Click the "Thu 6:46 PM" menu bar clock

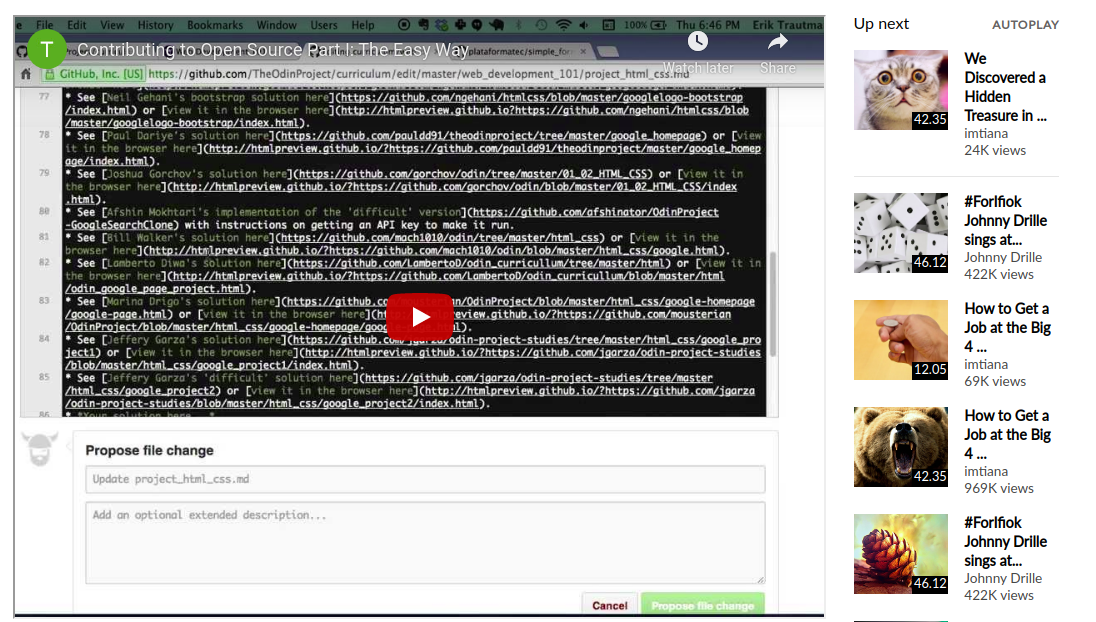point(708,25)
